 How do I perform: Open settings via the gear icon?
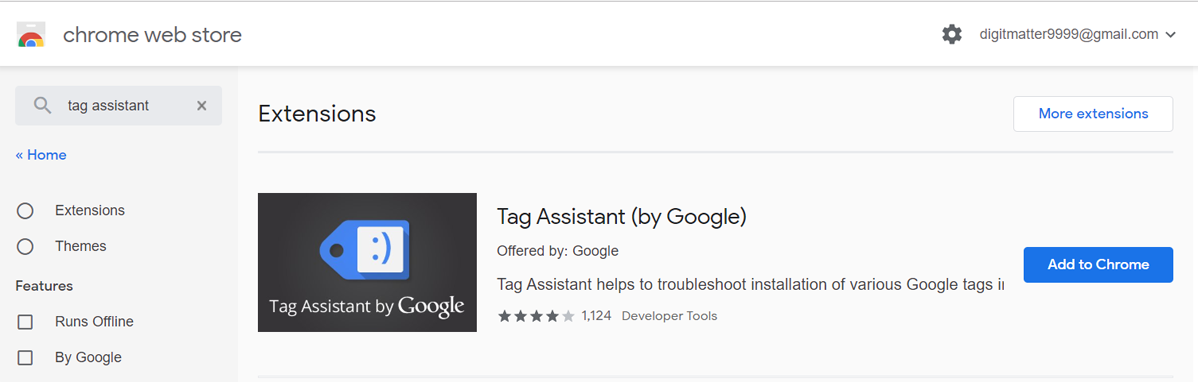pos(952,34)
